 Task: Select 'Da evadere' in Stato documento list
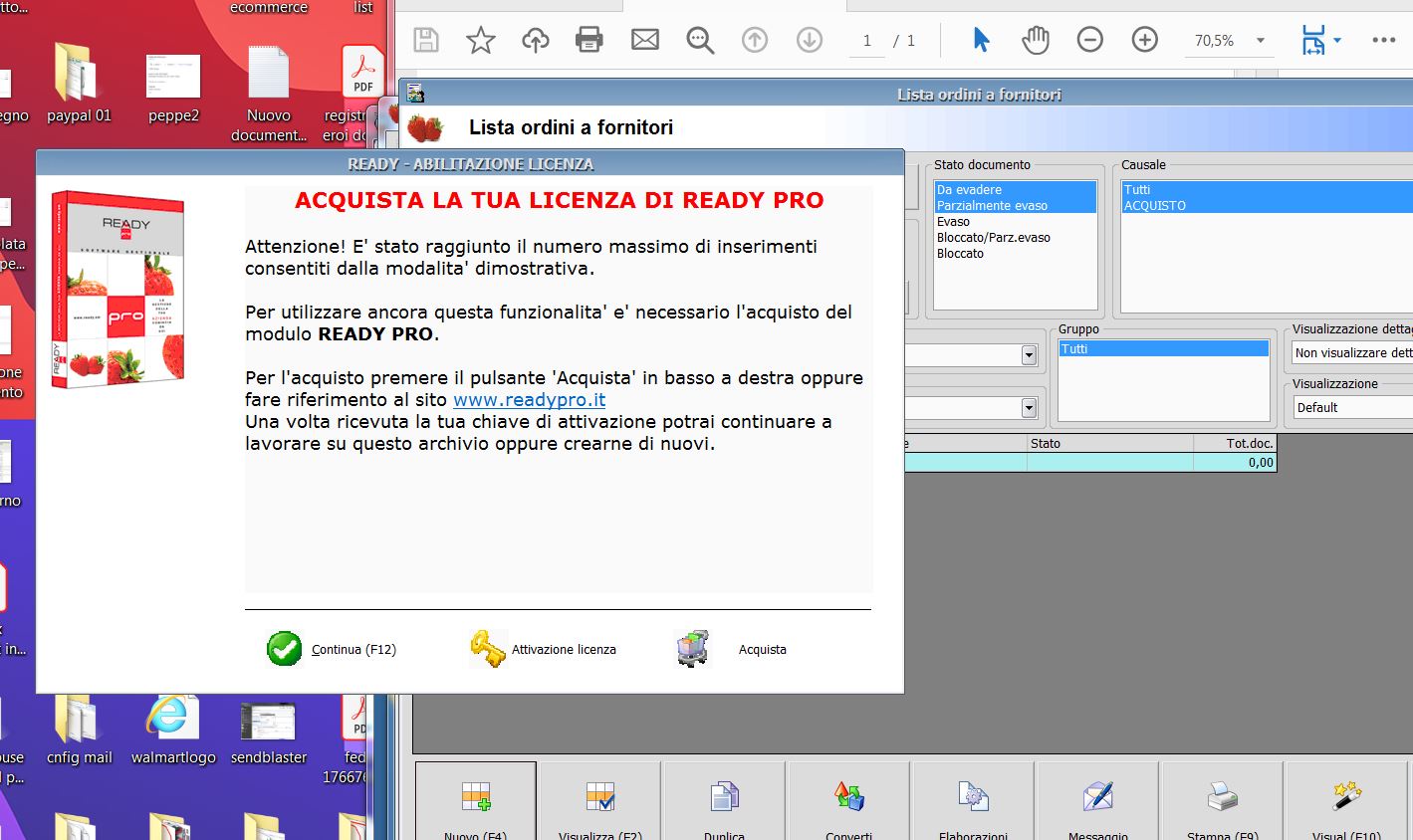[x=1015, y=189]
